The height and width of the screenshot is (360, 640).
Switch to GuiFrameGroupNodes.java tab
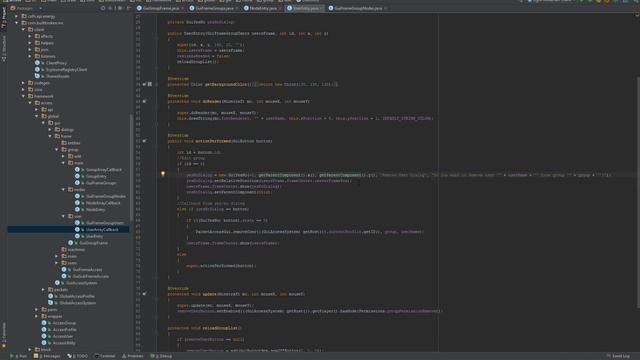coord(358,8)
